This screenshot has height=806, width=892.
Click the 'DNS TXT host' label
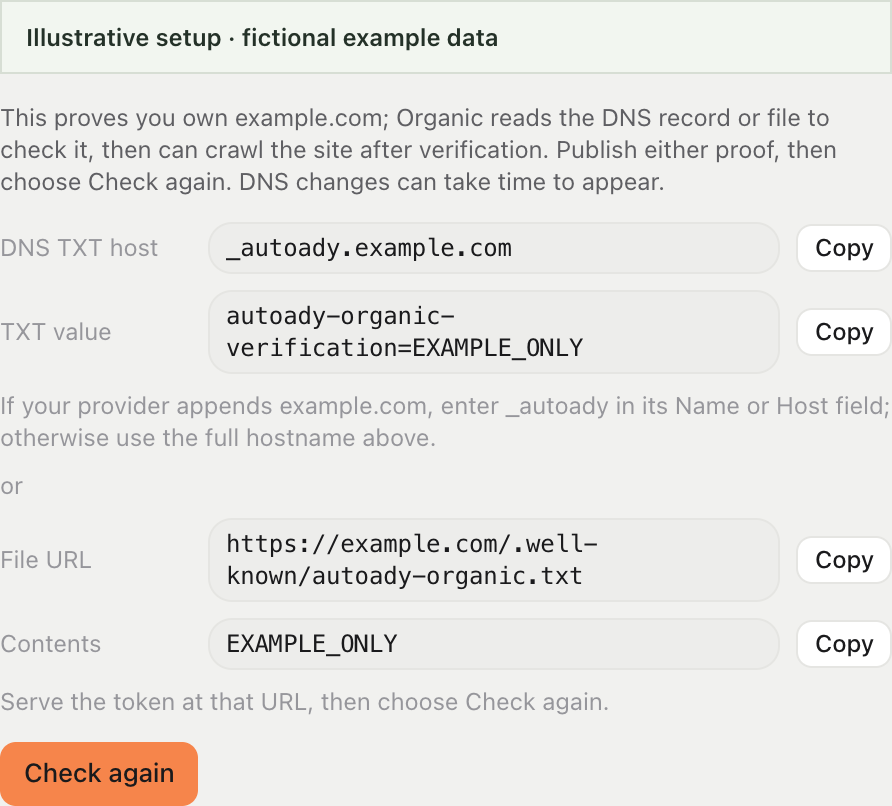(79, 248)
